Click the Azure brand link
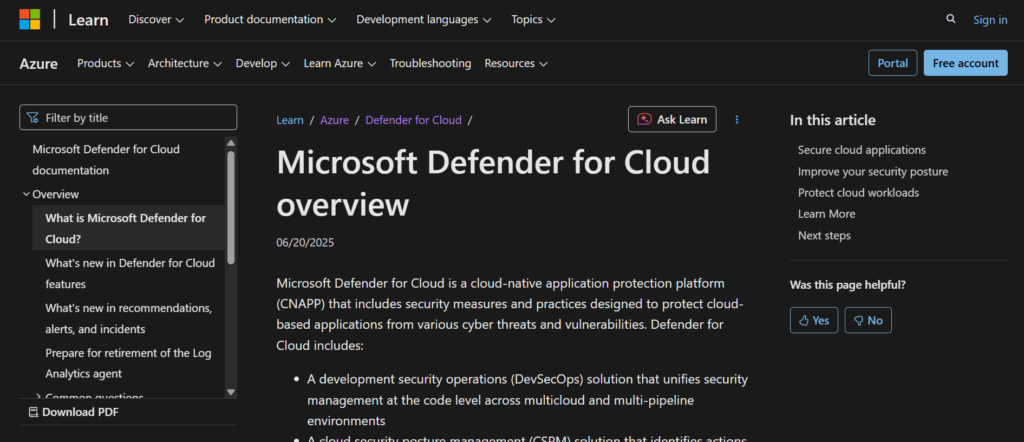 [39, 63]
